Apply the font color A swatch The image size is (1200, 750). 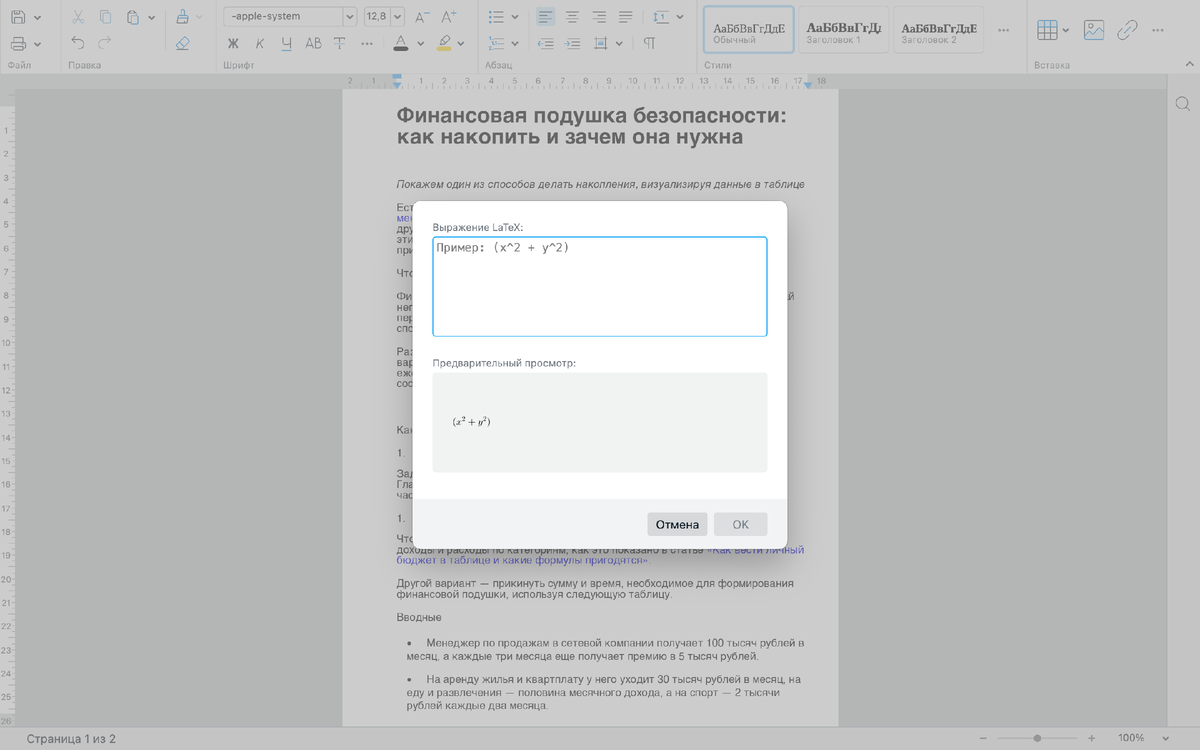point(400,44)
